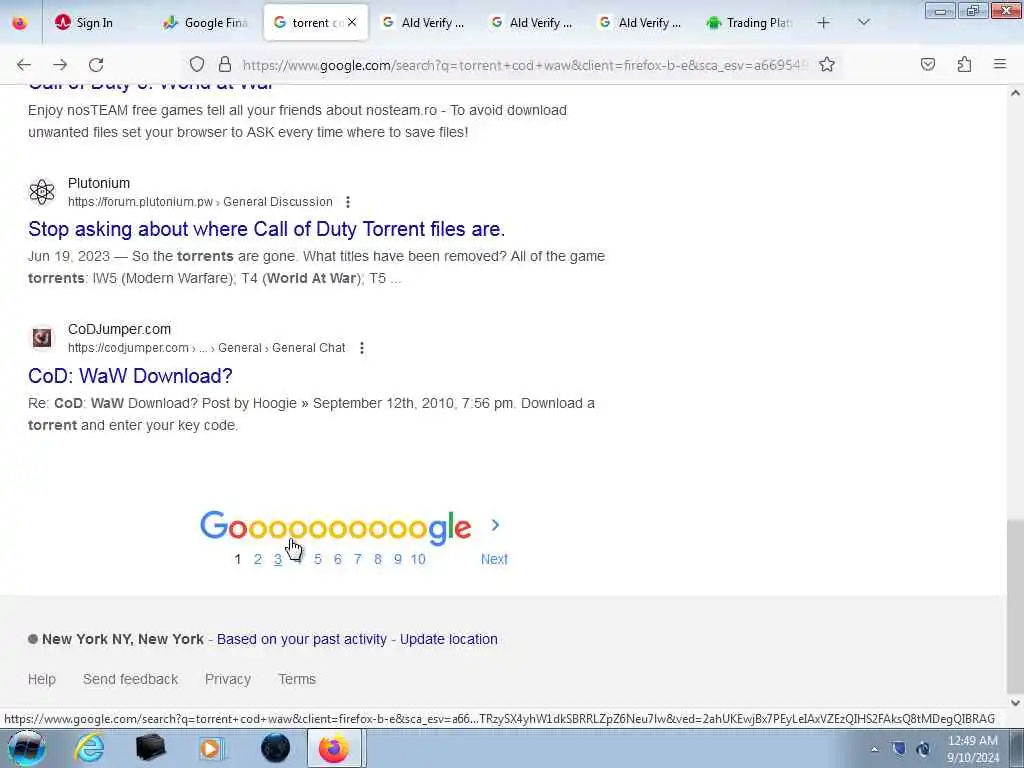This screenshot has width=1024, height=768.
Task: Click the Plutonium site atom favicon
Action: click(42, 192)
